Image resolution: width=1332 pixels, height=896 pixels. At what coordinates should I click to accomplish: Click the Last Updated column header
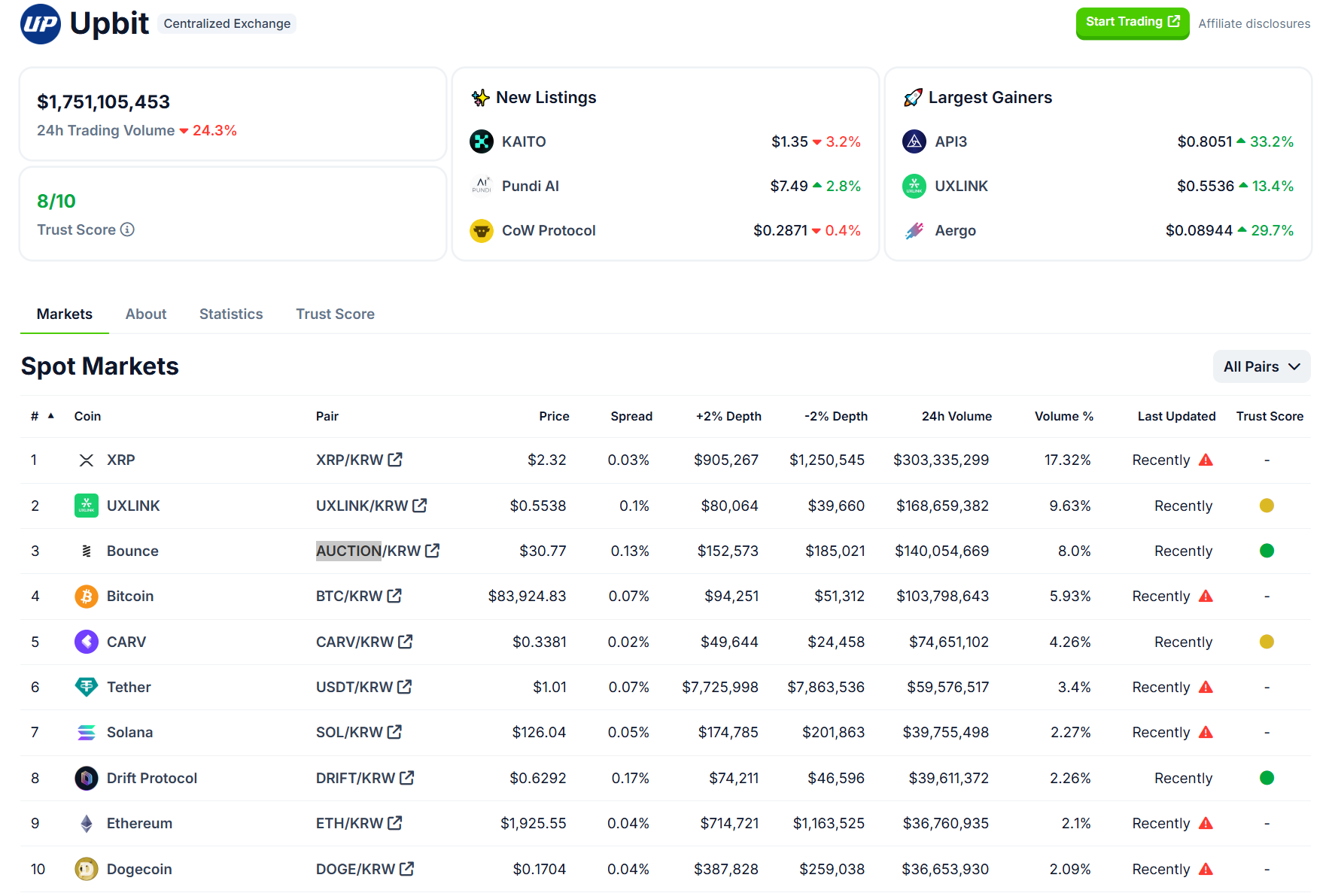coord(1176,416)
